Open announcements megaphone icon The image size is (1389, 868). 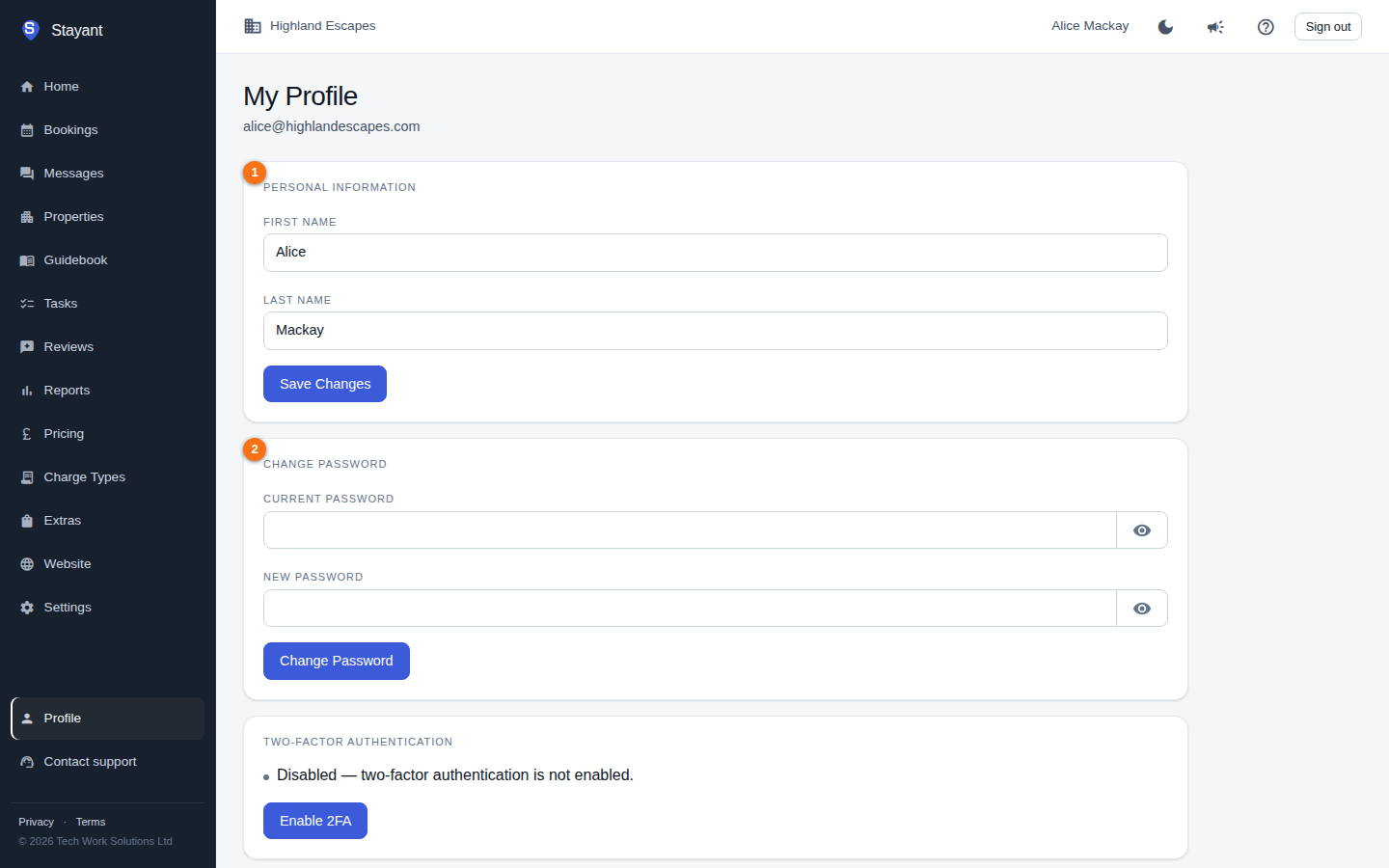click(1215, 27)
